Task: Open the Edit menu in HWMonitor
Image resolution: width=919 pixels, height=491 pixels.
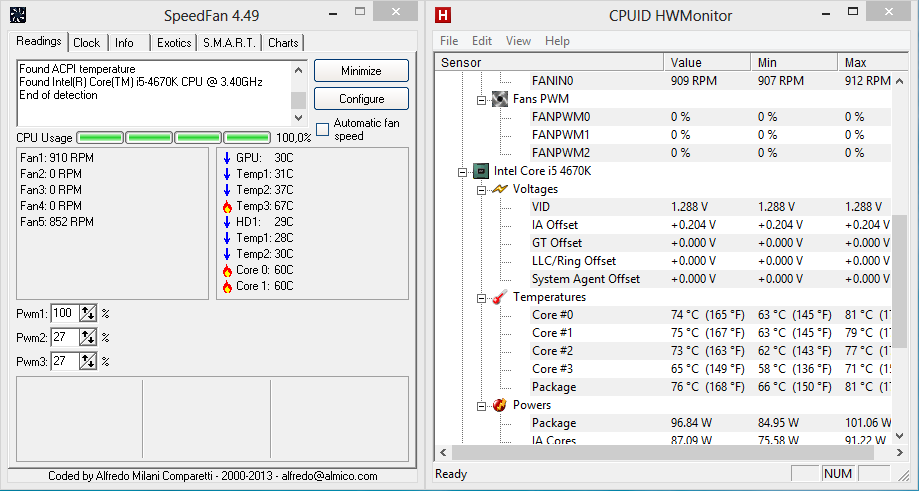Action: (x=482, y=41)
